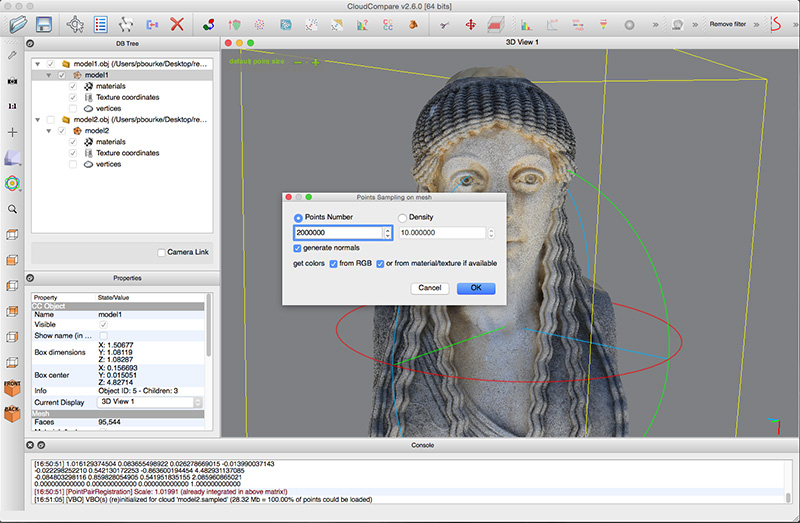
Task: Click the 1:1 zoom scale icon
Action: tap(12, 106)
